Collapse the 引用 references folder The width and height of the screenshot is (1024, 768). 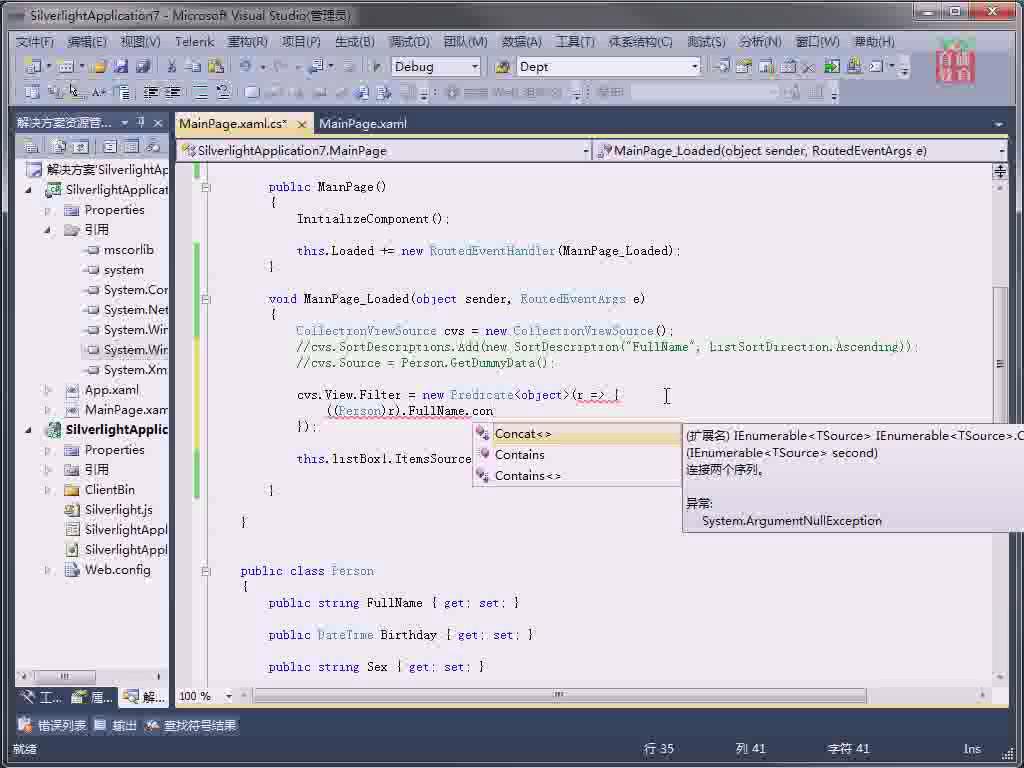tap(47, 230)
